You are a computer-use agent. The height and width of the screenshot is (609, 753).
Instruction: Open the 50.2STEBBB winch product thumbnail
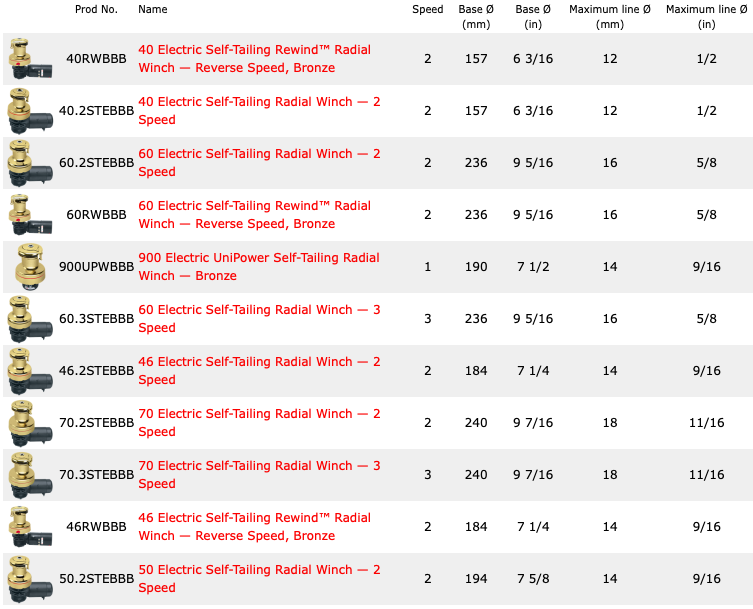[x=31, y=579]
